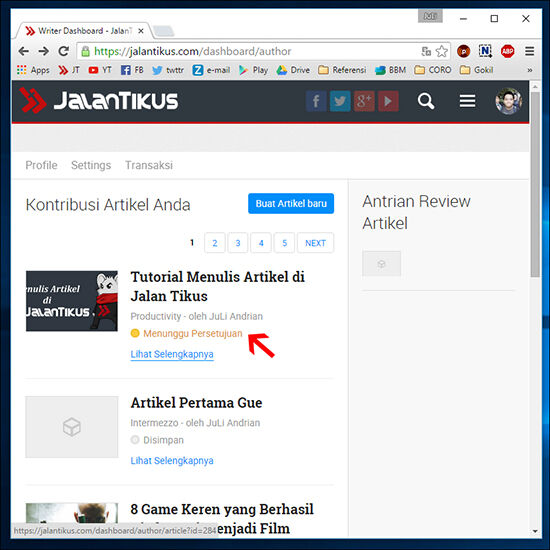The image size is (550, 550).
Task: Open the Settings tab
Action: 91,165
